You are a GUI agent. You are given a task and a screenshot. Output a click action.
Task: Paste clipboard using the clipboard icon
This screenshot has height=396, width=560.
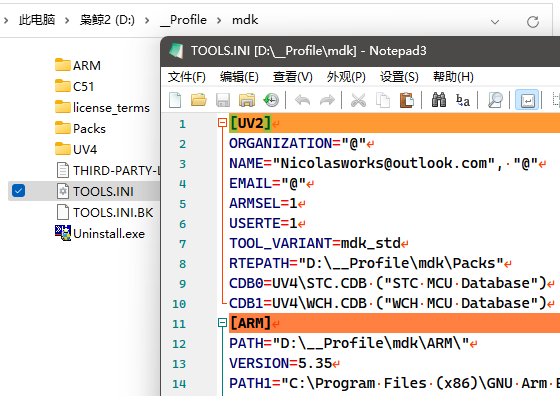point(406,100)
